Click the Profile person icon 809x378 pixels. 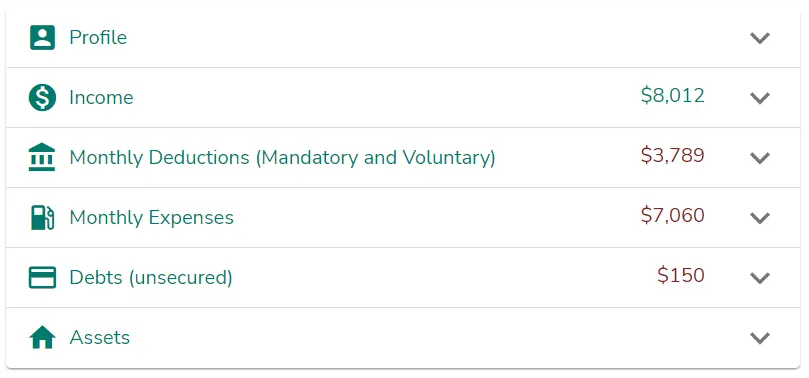pos(42,38)
